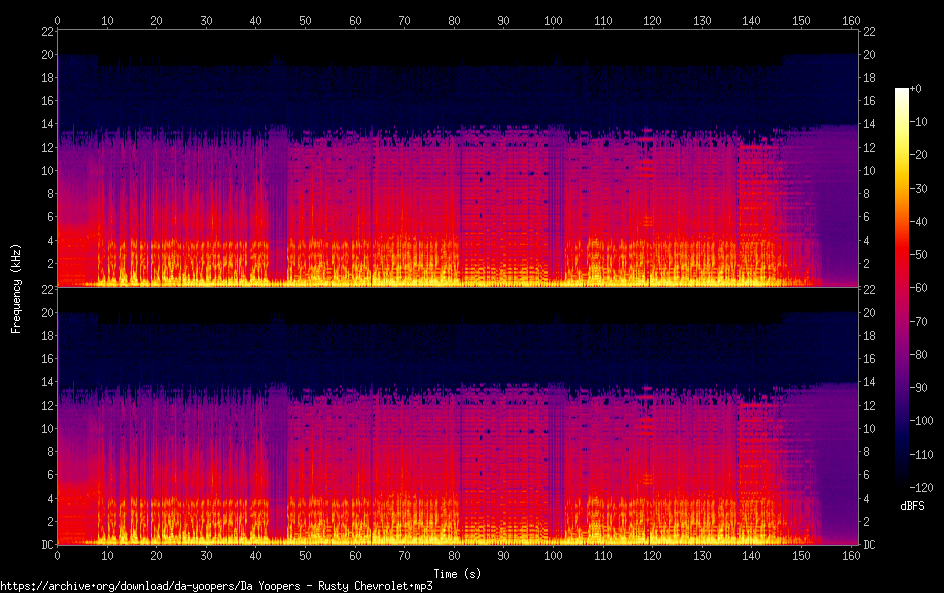Image resolution: width=944 pixels, height=593 pixels.
Task: Select the 20 second tick on top time axis
Action: pos(157,19)
